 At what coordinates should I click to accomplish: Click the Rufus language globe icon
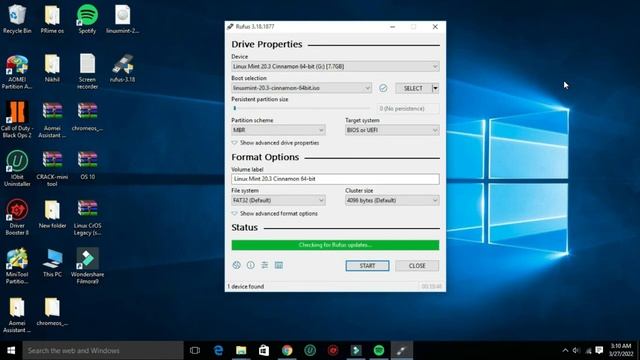point(236,265)
